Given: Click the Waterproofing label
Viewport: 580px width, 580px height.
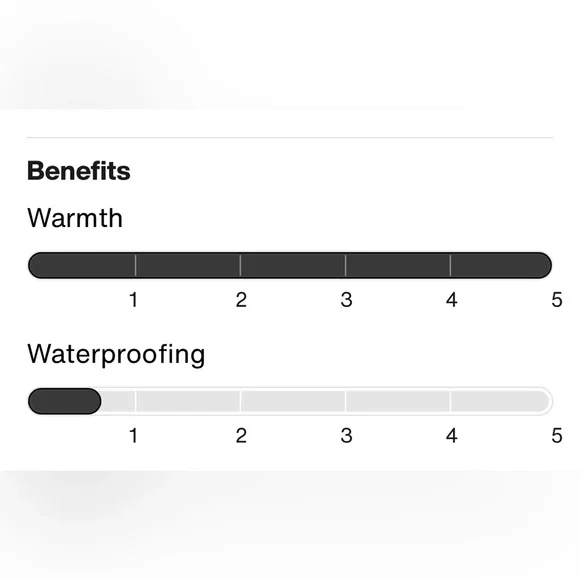Looking at the screenshot, I should 116,354.
